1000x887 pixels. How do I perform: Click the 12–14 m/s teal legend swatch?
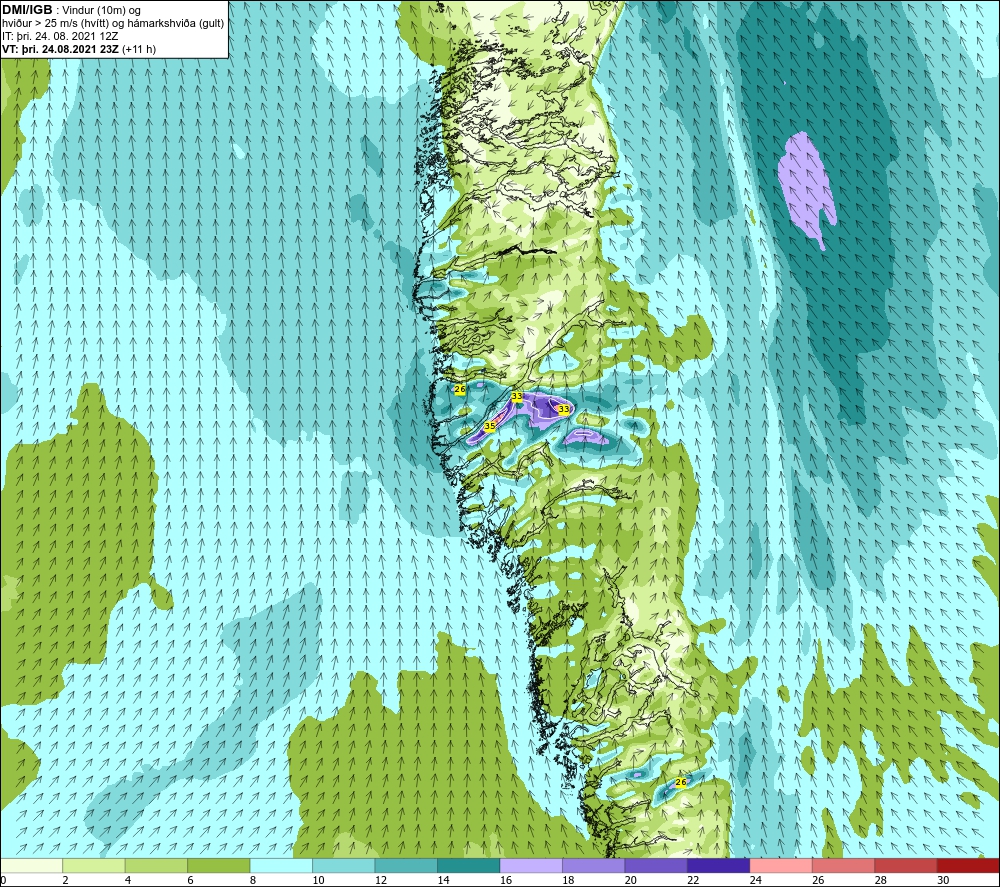406,865
